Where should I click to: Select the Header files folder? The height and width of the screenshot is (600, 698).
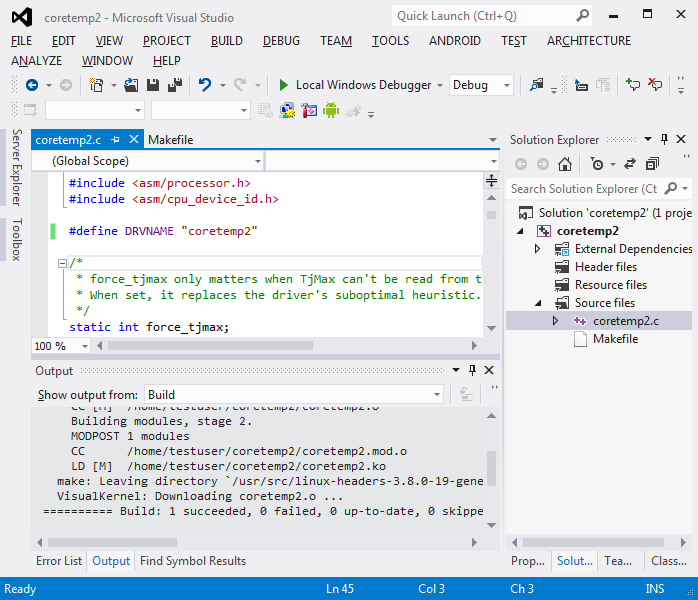pyautogui.click(x=606, y=267)
